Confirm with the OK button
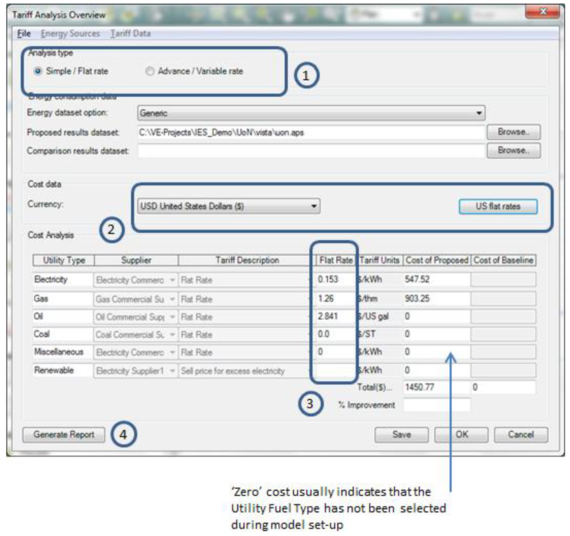This screenshot has height=536, width=570. point(462,435)
